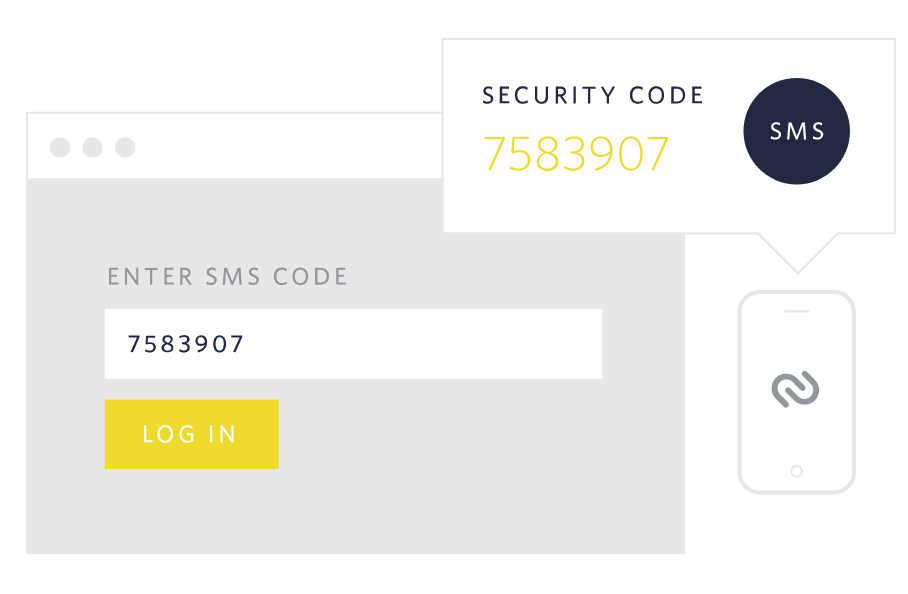The height and width of the screenshot is (594, 908).
Task: Tap the phone's top speaker slot
Action: pyautogui.click(x=796, y=311)
